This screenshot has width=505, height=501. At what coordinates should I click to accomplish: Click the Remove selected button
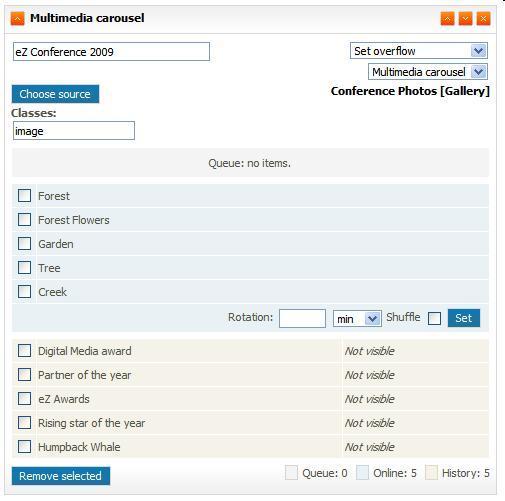[61, 476]
